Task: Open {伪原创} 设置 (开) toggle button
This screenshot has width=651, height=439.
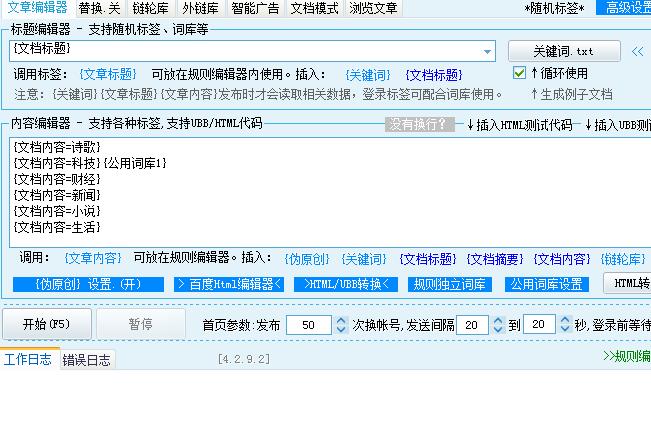Action: [85, 284]
